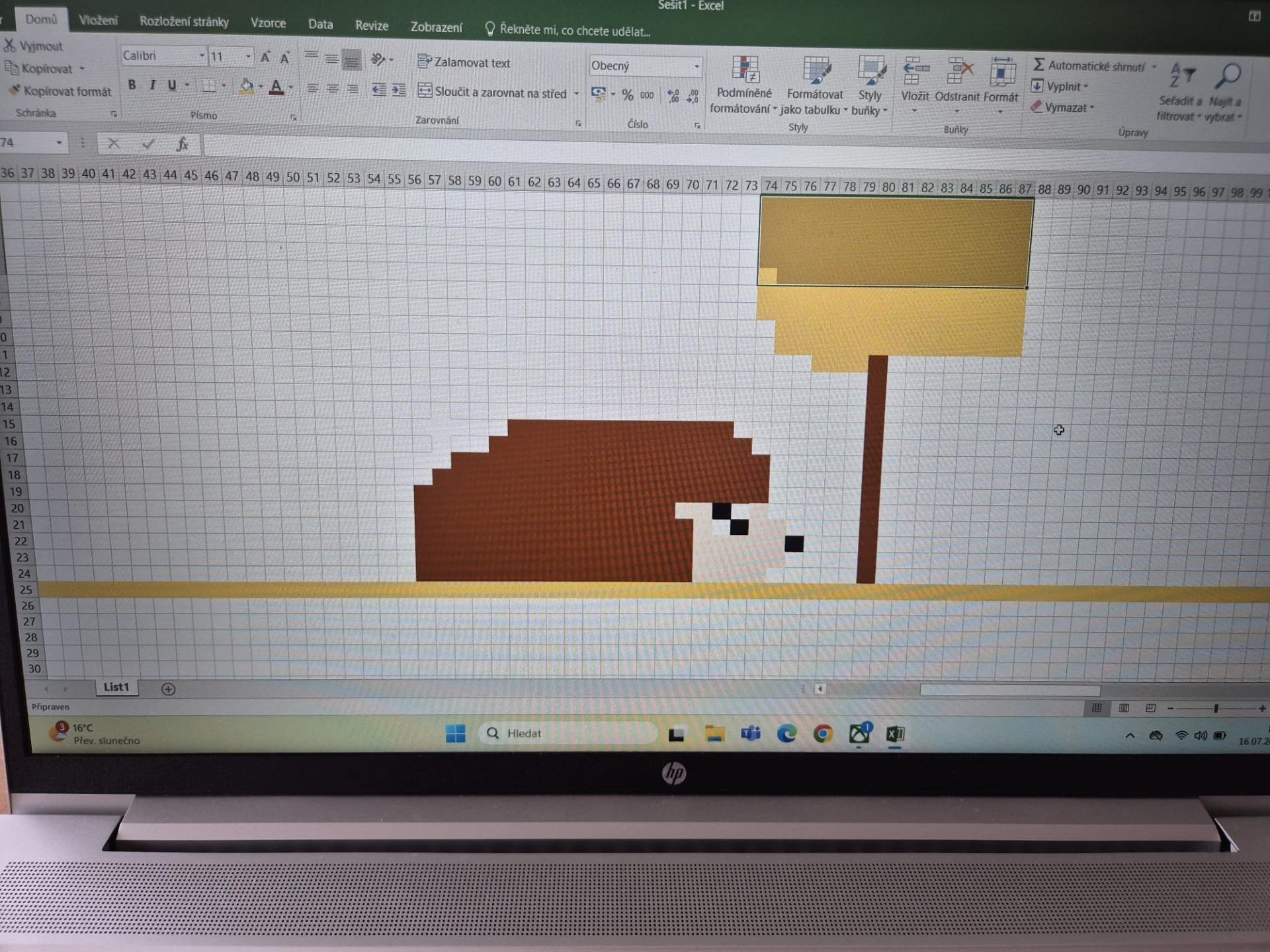Decrease font size with small A
The width and height of the screenshot is (1270, 952).
point(285,58)
